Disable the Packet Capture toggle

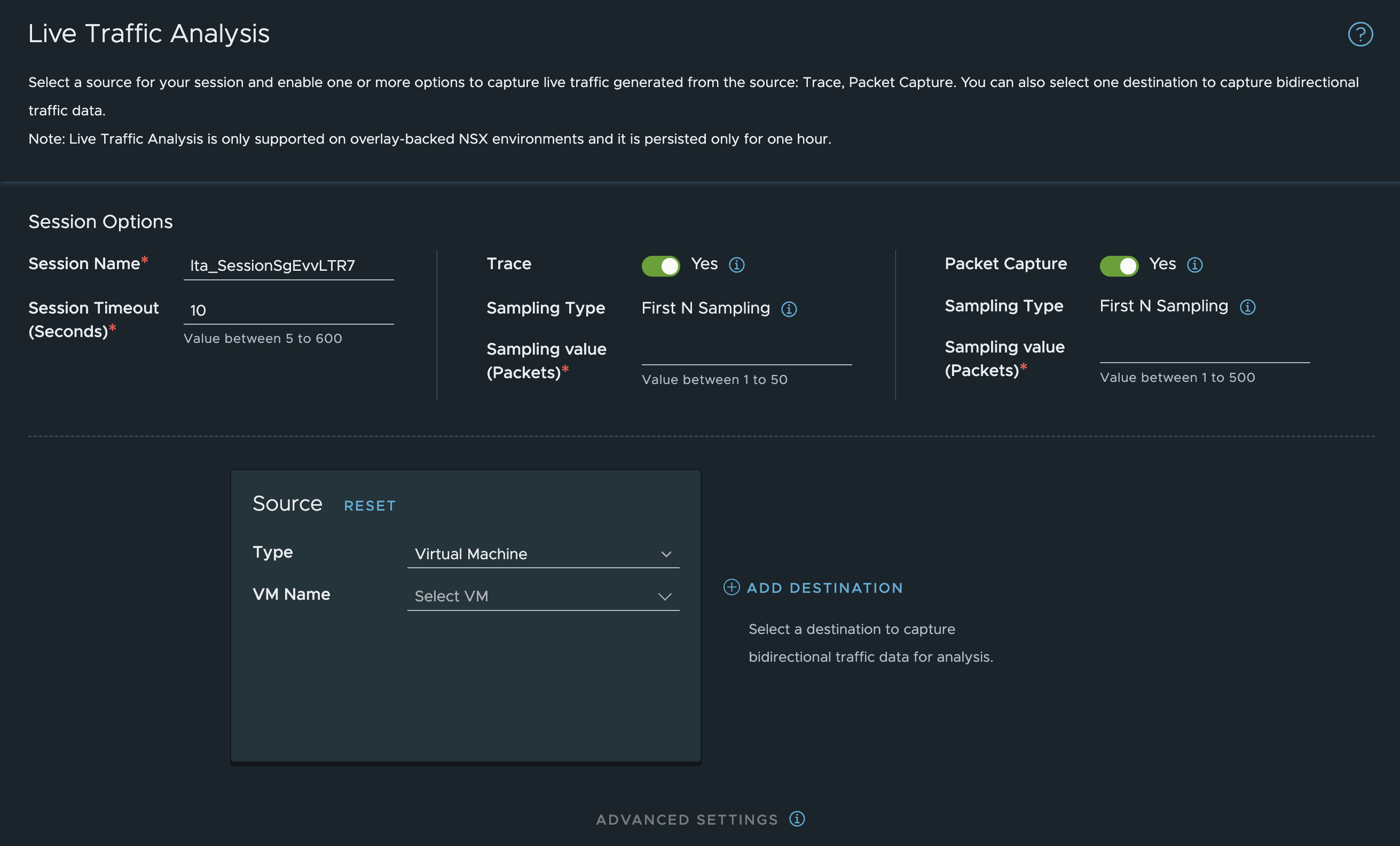click(1119, 265)
